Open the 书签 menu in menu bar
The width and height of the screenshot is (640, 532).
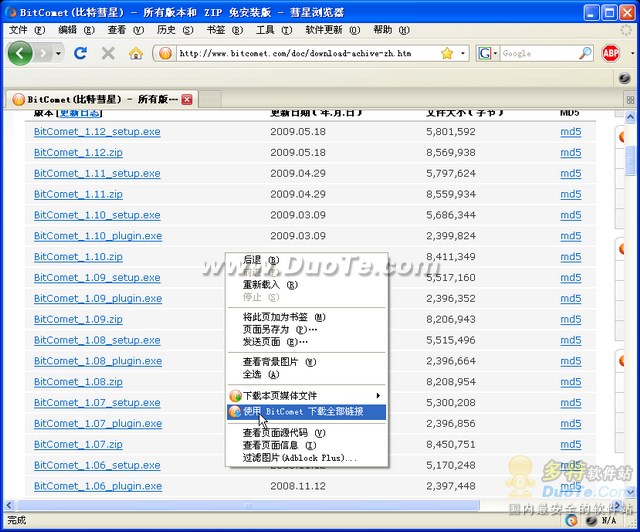click(216, 30)
